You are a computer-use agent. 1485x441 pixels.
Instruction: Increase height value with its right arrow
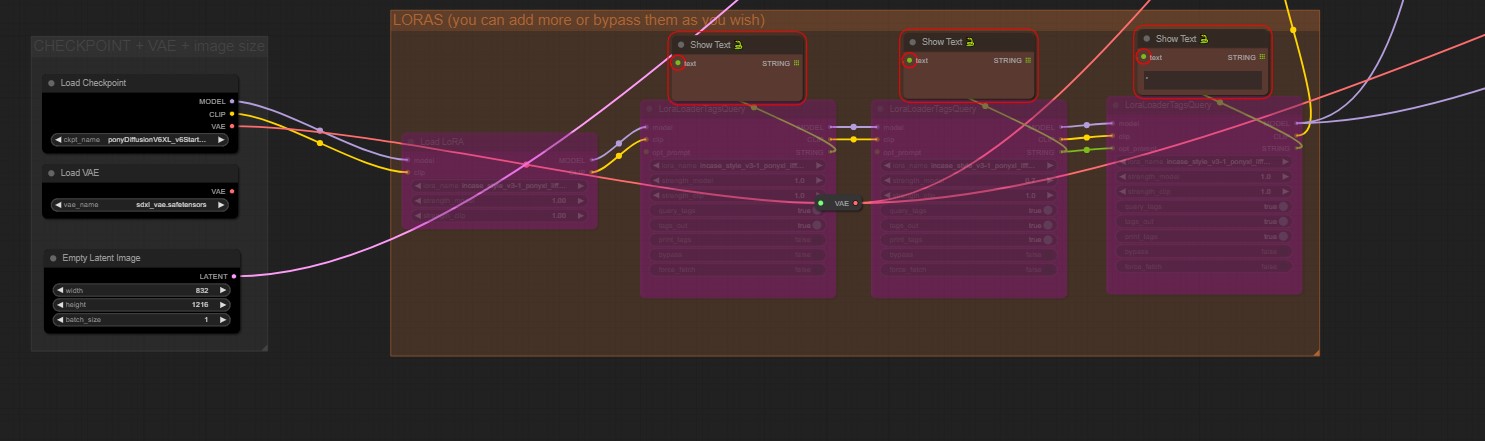(x=222, y=304)
